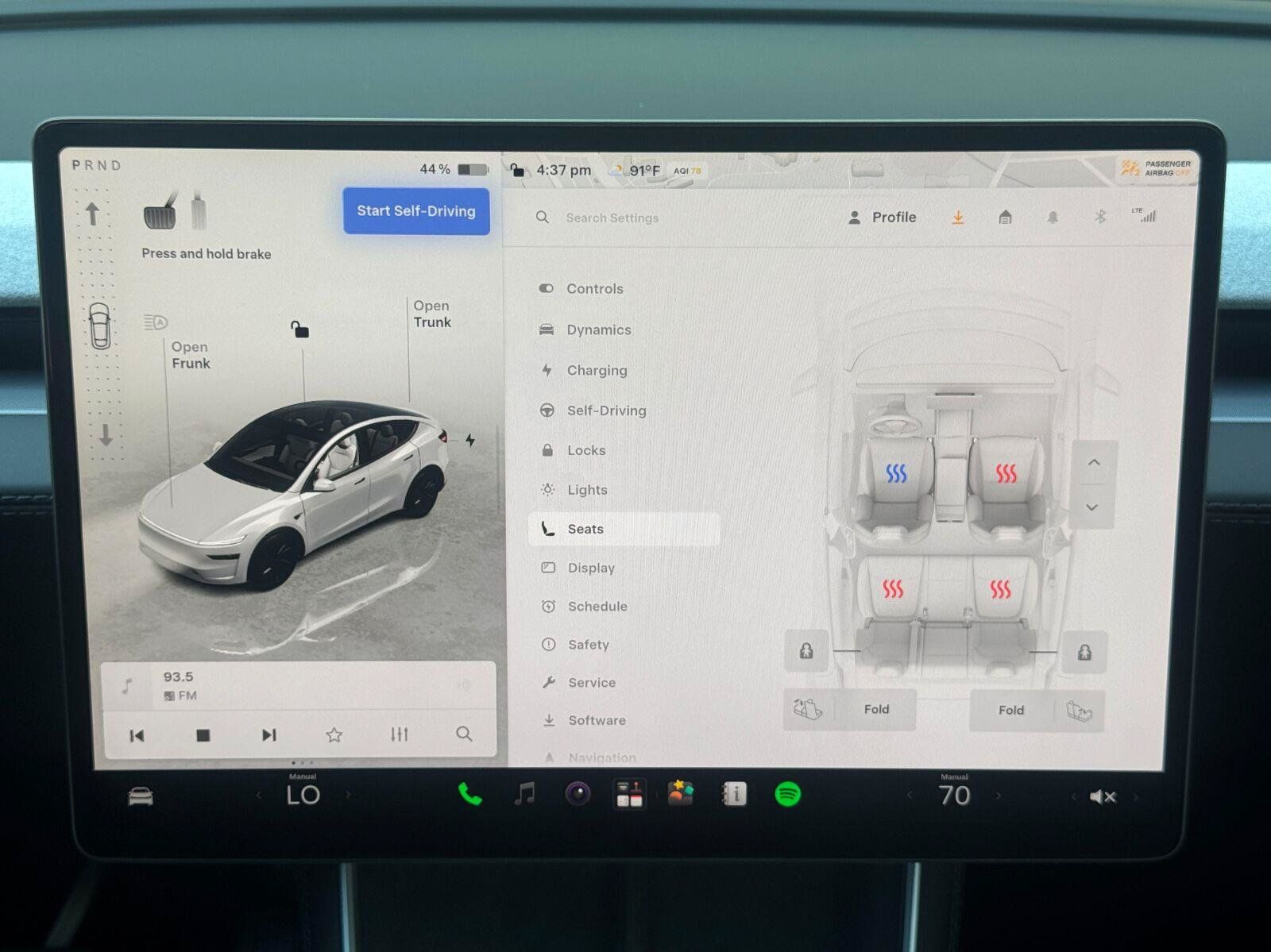This screenshot has width=1271, height=952.
Task: Open the Profile menu
Action: point(883,218)
